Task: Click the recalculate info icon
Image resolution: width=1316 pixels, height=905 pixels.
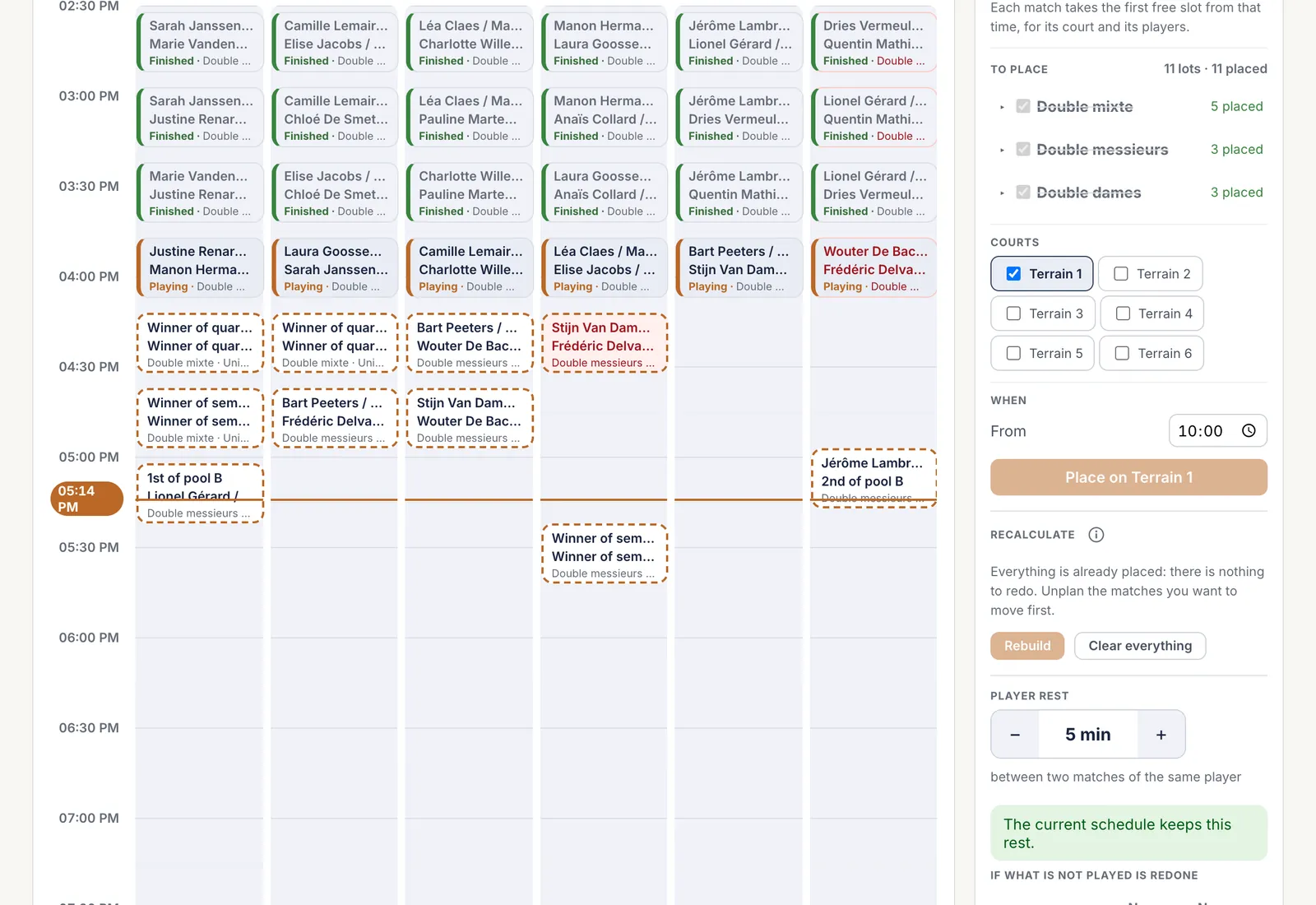Action: coord(1096,535)
